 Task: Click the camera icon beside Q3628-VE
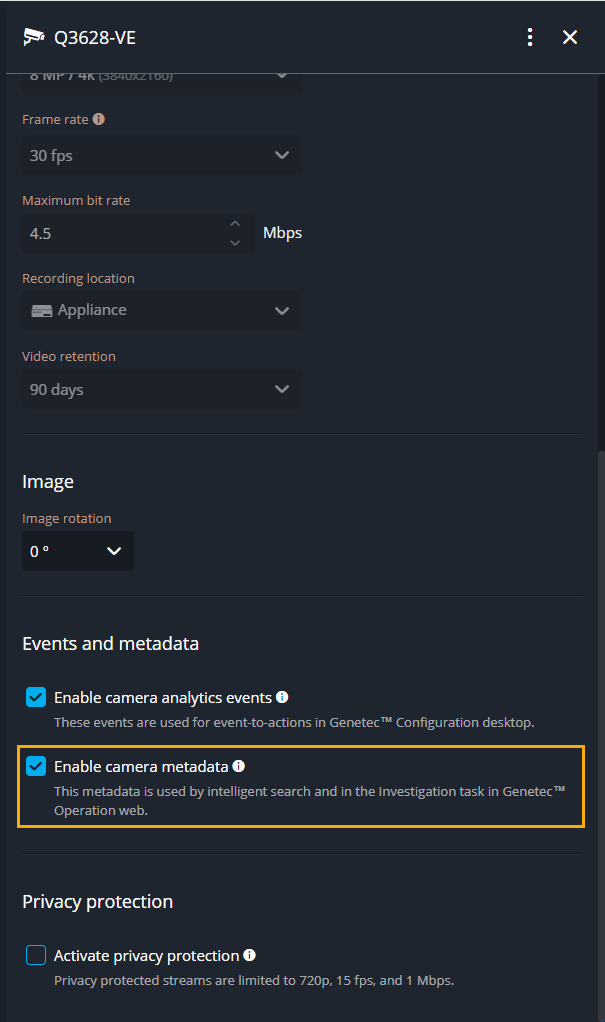point(32,36)
